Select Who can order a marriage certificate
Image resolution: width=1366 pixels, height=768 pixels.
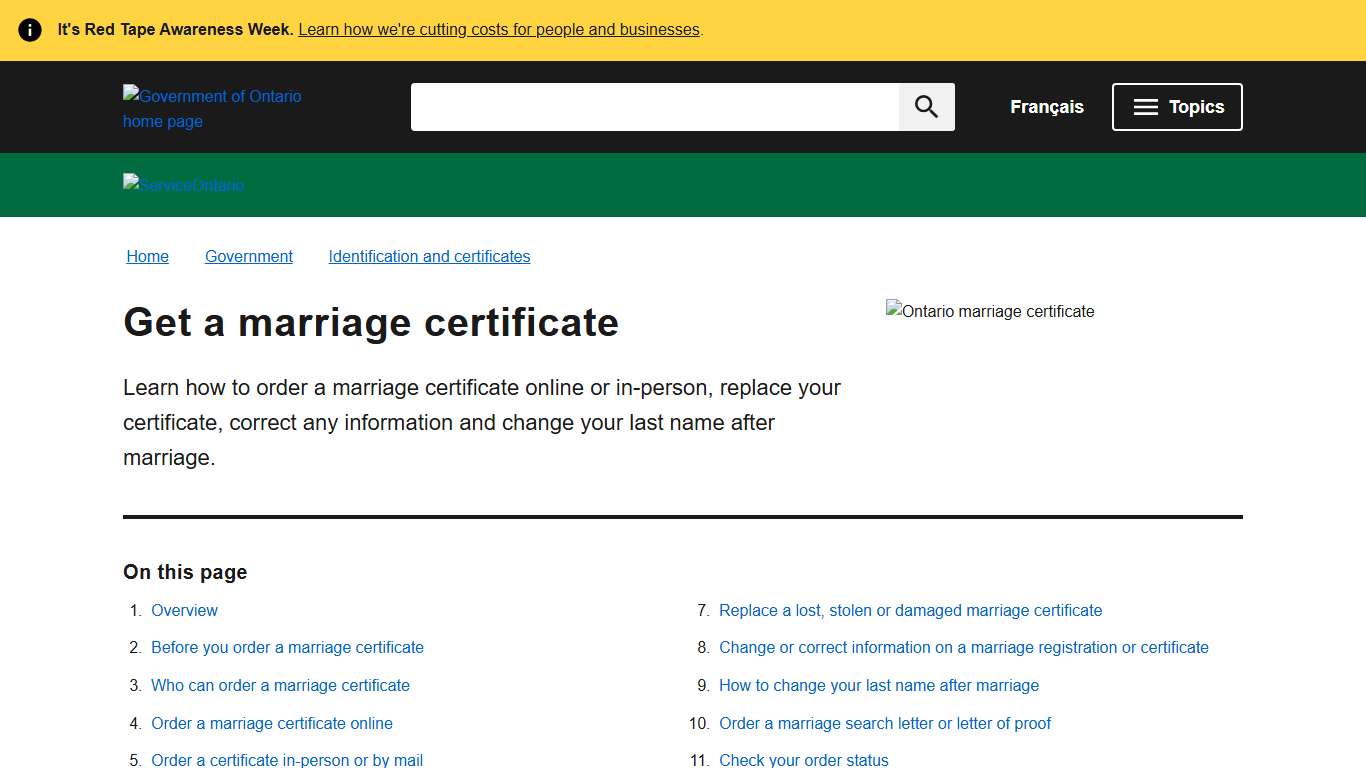(280, 685)
